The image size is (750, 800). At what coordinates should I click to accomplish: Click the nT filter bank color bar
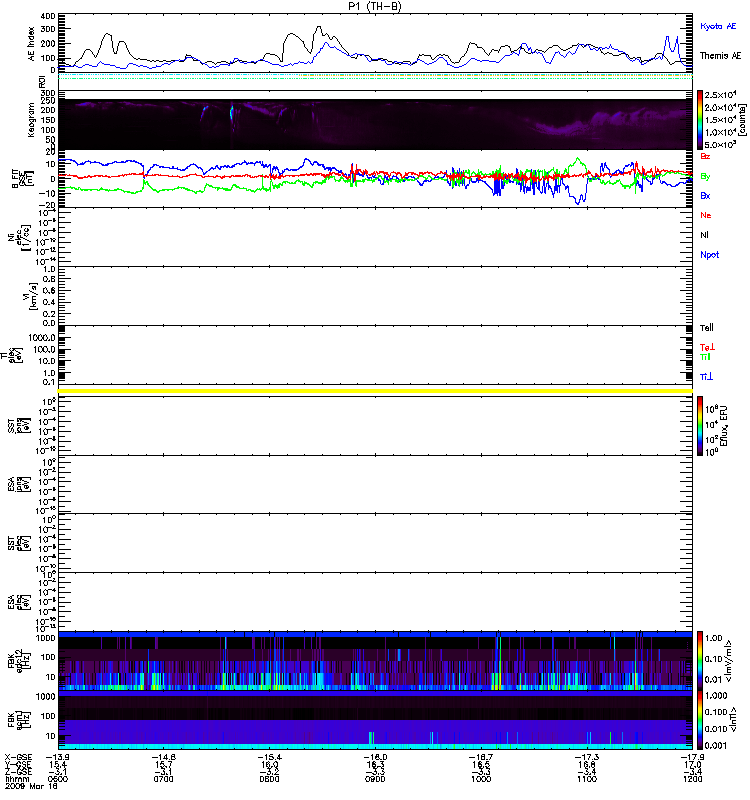pos(700,720)
